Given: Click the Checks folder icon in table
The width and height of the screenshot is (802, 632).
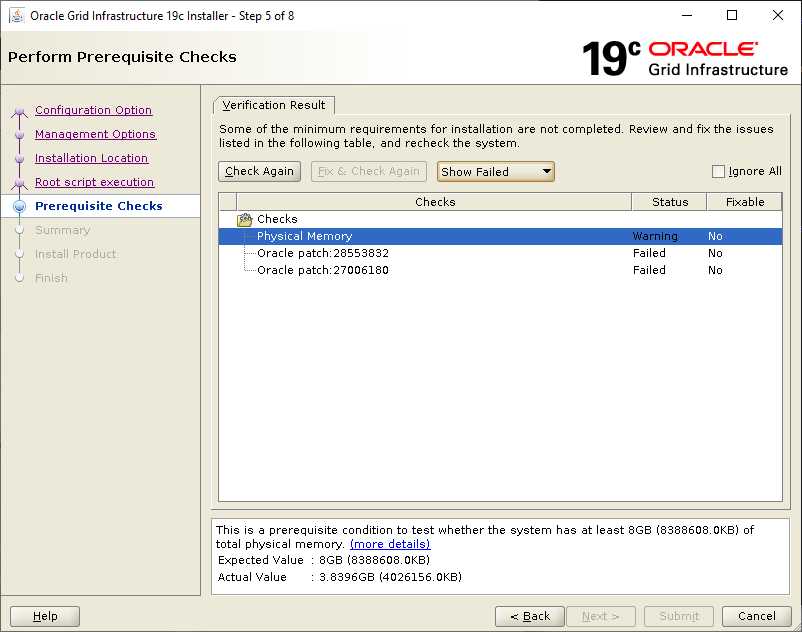Looking at the screenshot, I should tap(245, 219).
